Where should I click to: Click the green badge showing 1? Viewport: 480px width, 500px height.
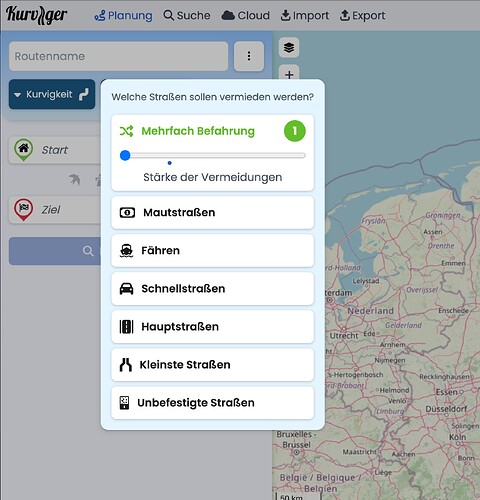pyautogui.click(x=295, y=131)
